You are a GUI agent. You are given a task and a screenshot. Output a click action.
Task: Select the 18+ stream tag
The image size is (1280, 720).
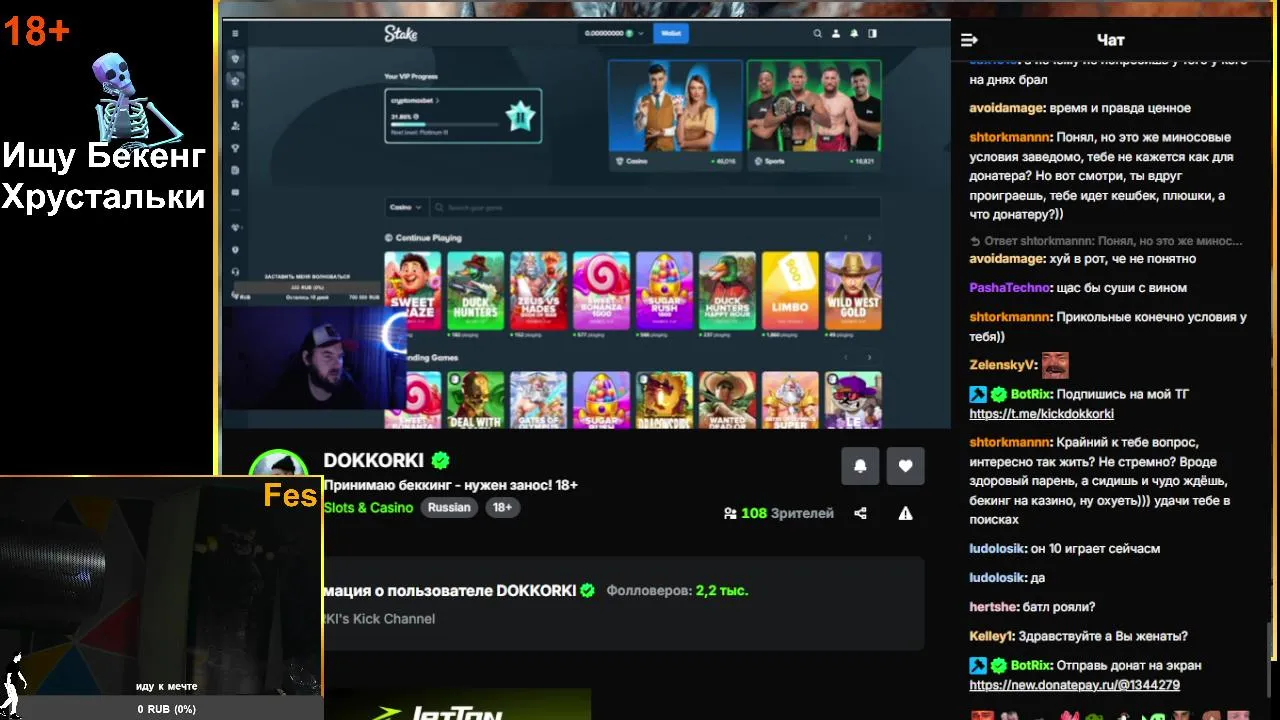point(502,507)
